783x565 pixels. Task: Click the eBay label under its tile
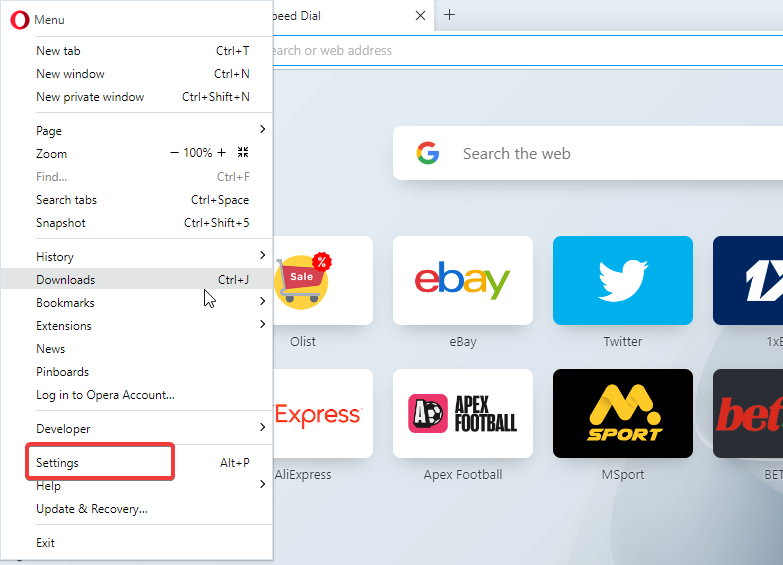pos(463,342)
